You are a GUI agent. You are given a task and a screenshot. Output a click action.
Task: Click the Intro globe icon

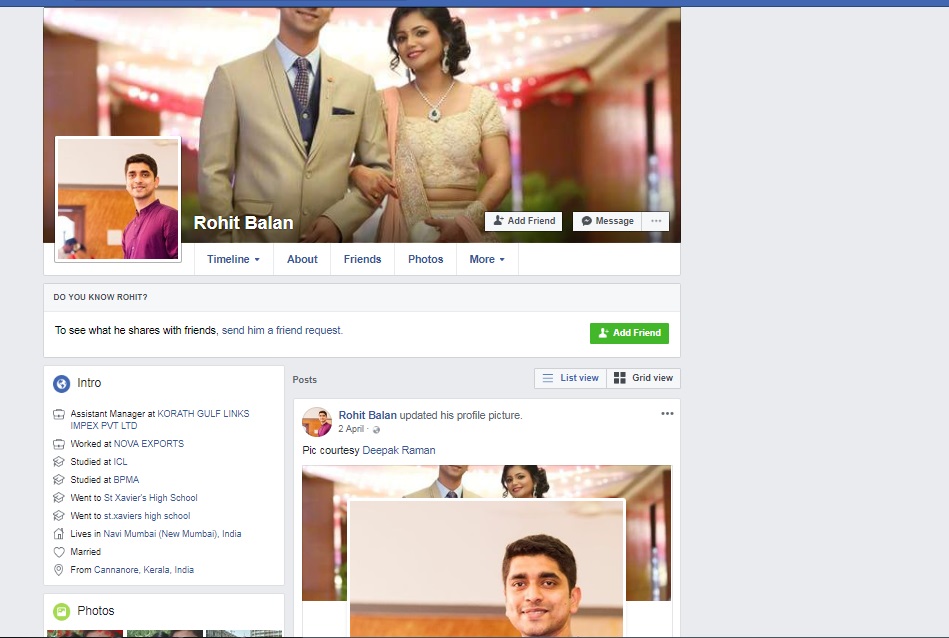(x=62, y=383)
